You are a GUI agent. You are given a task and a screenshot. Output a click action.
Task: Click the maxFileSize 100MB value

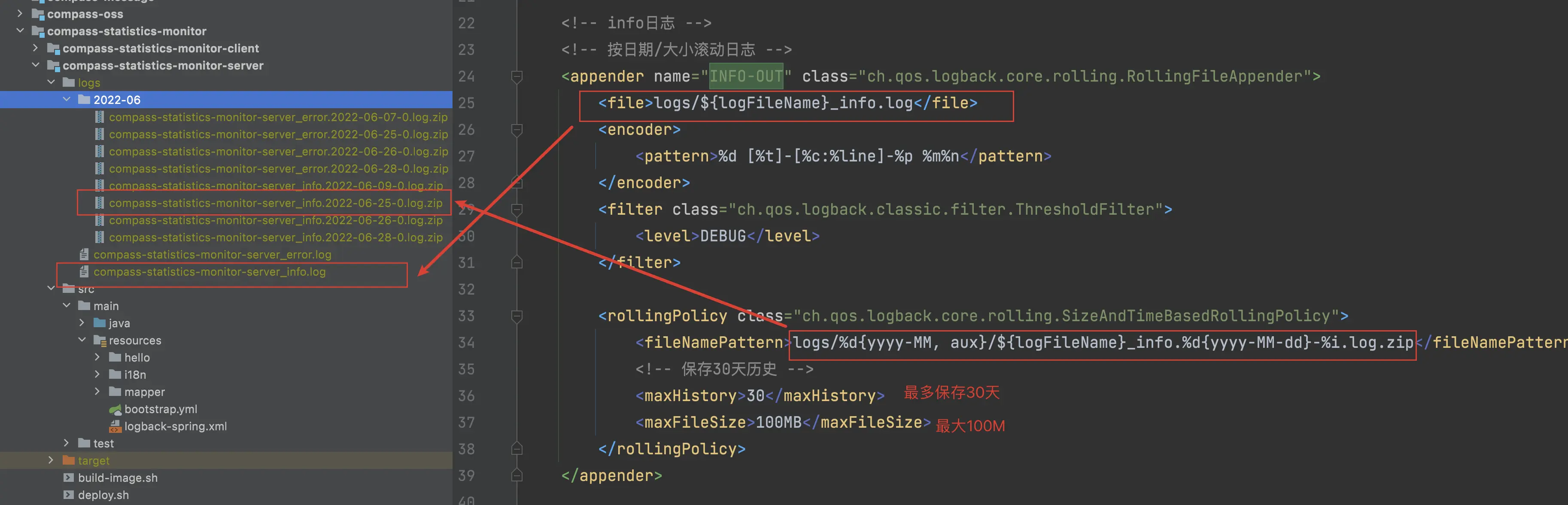(x=778, y=422)
